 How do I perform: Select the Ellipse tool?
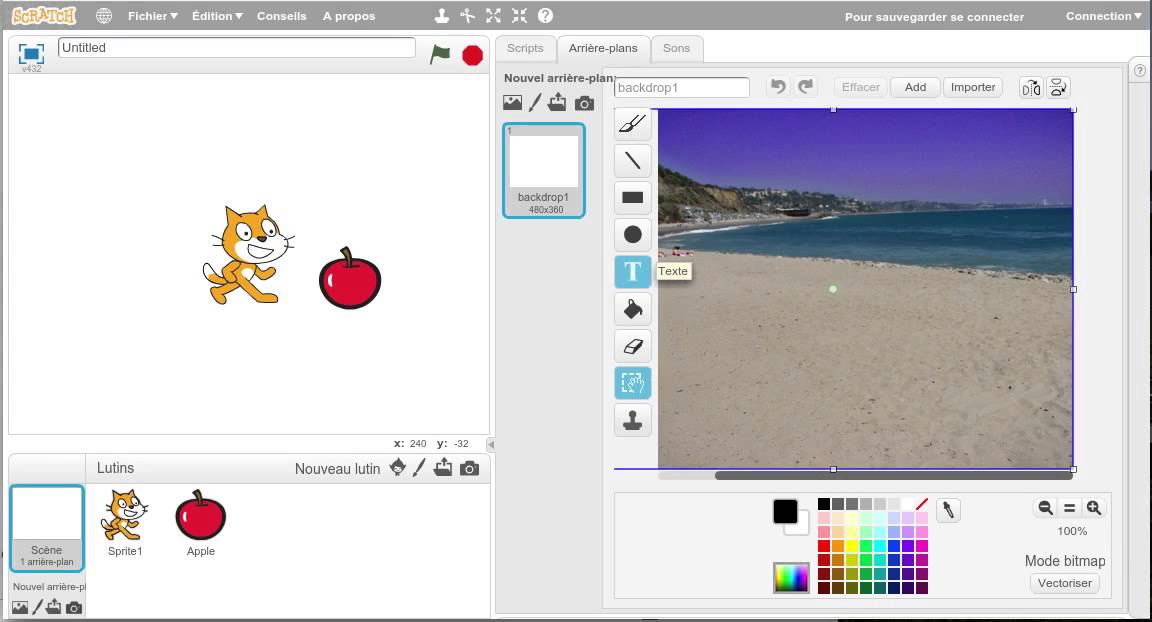click(633, 234)
